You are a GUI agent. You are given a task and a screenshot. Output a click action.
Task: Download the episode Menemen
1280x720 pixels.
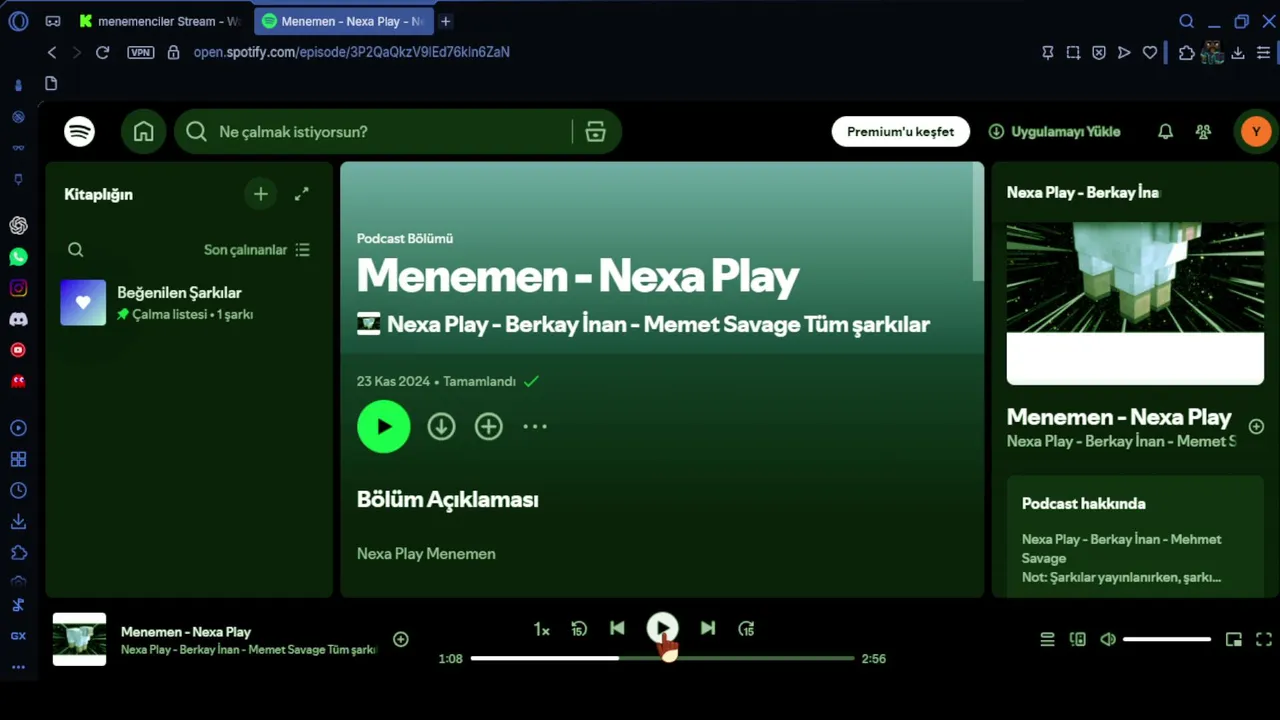[x=441, y=427]
